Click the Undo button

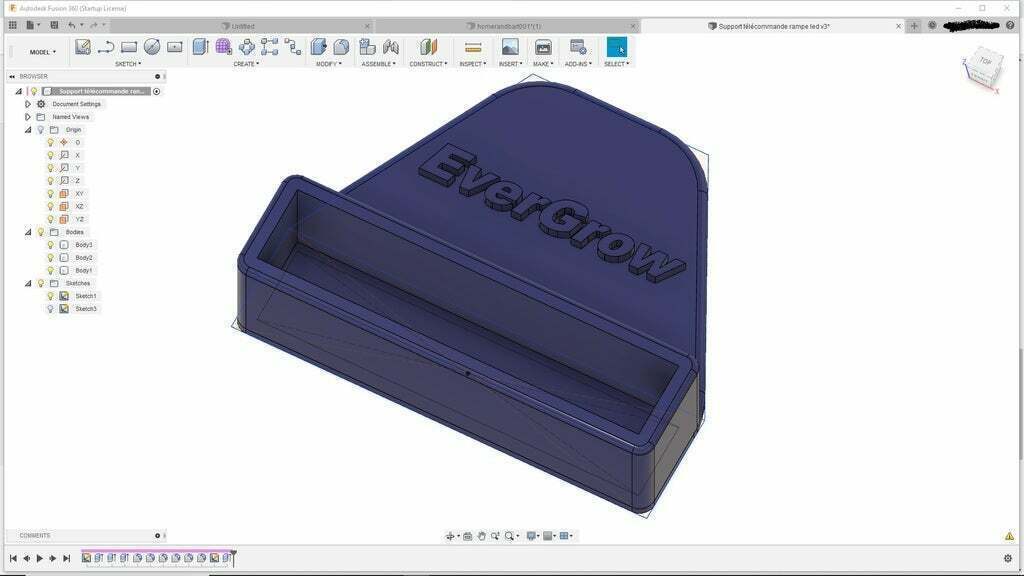pos(72,25)
